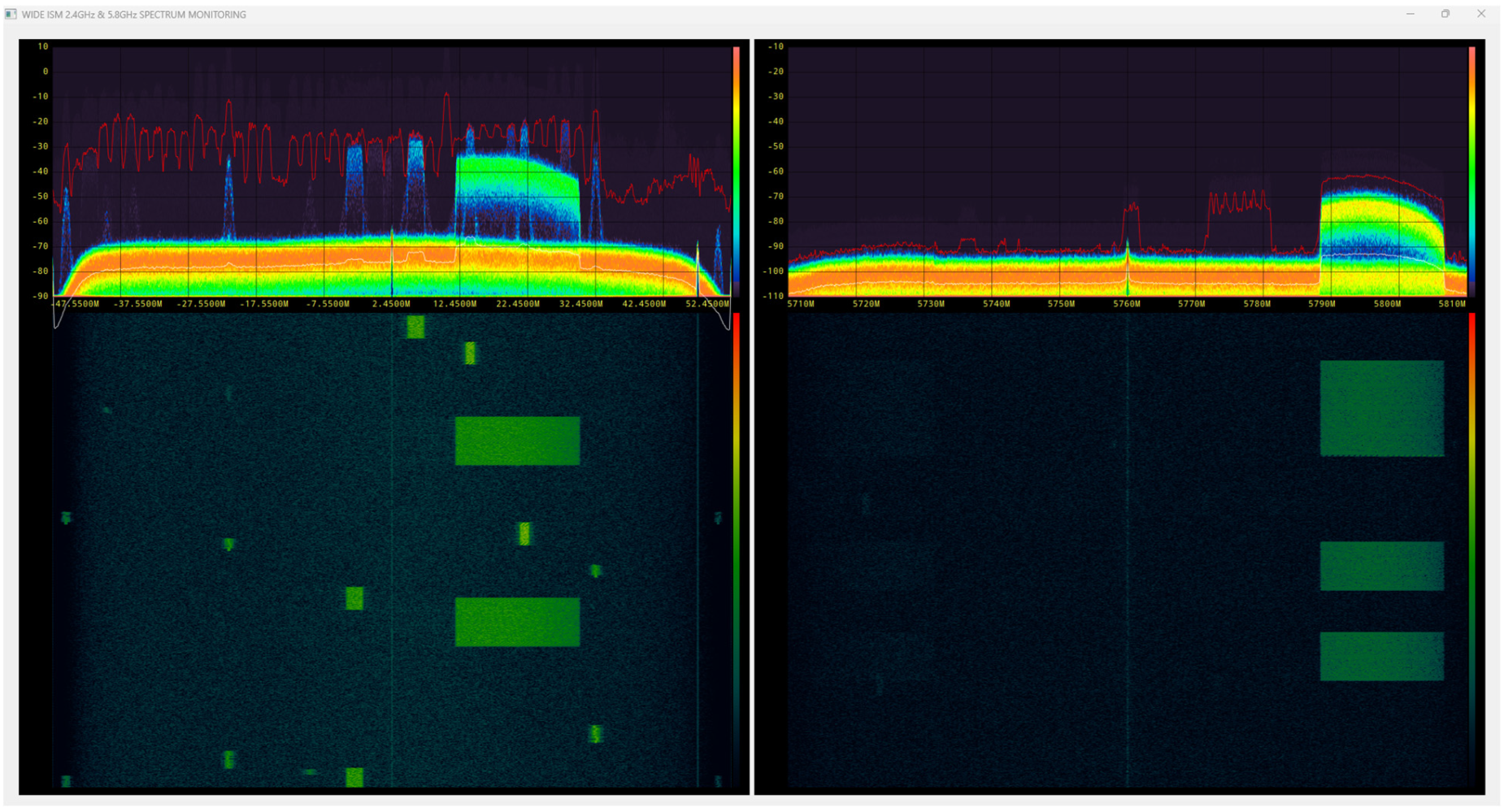Viewport: 1504px width, 812px height.
Task: Click the upper wide green block in left waterfall
Action: click(x=517, y=441)
